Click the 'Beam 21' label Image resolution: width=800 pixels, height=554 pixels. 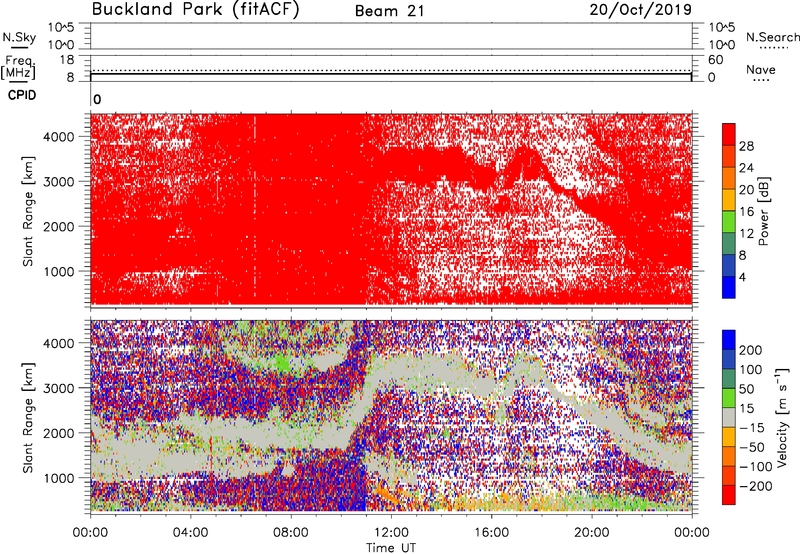389,11
